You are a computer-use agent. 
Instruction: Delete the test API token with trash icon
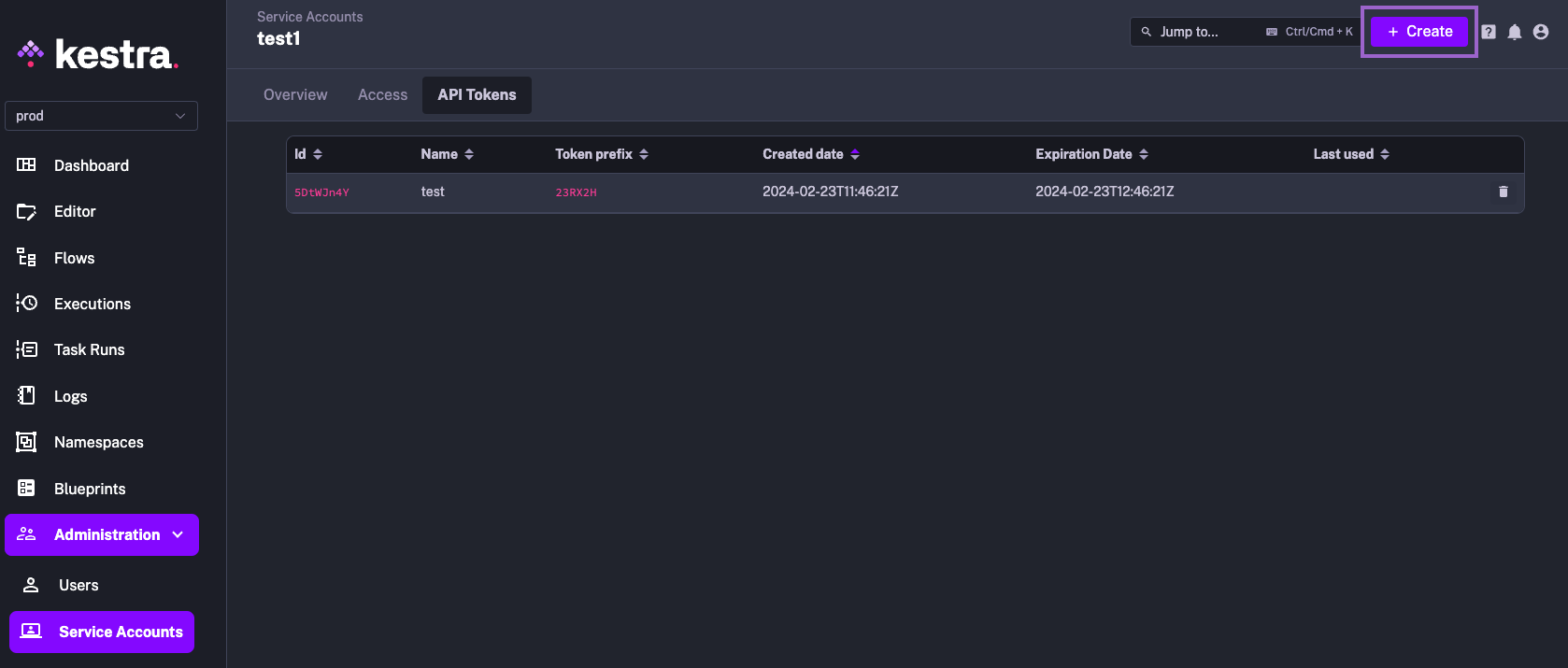click(1503, 192)
